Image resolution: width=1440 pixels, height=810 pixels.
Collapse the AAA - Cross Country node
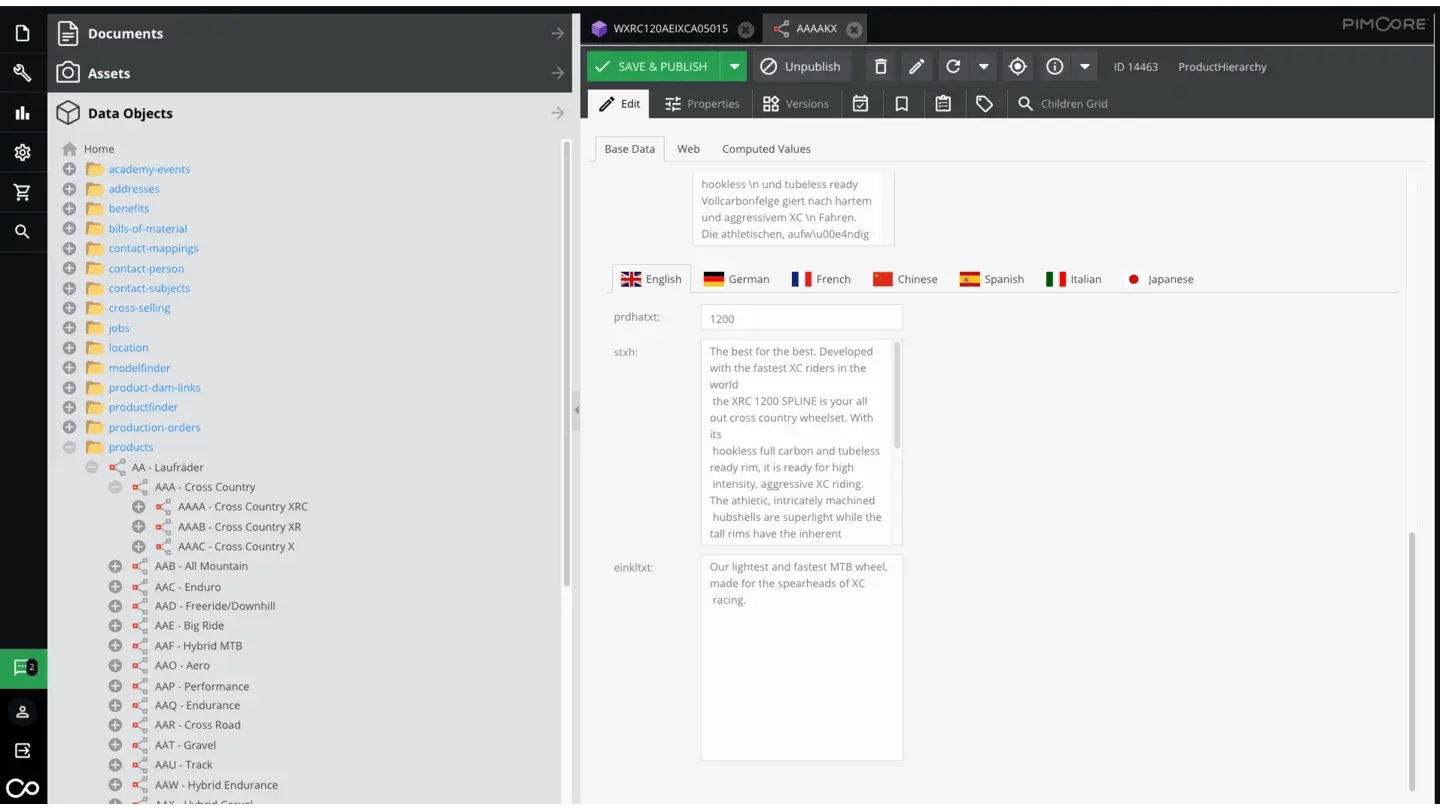115,486
